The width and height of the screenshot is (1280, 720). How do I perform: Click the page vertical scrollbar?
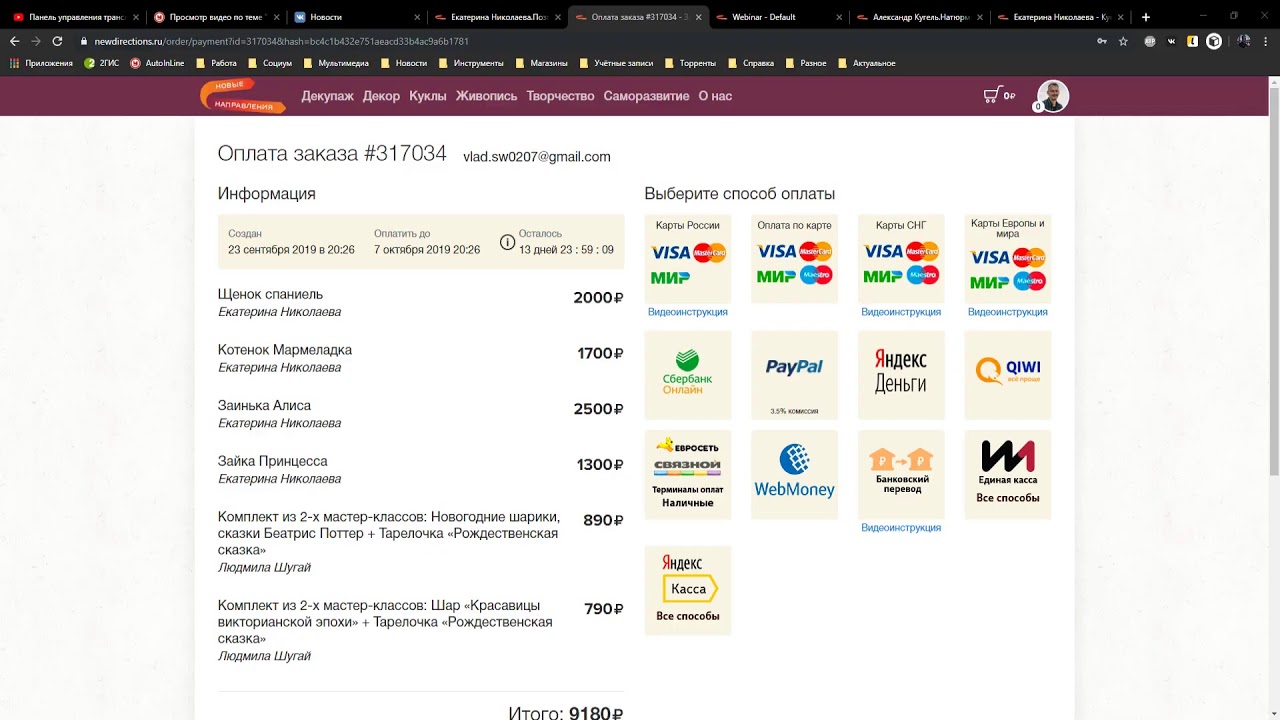click(1273, 398)
